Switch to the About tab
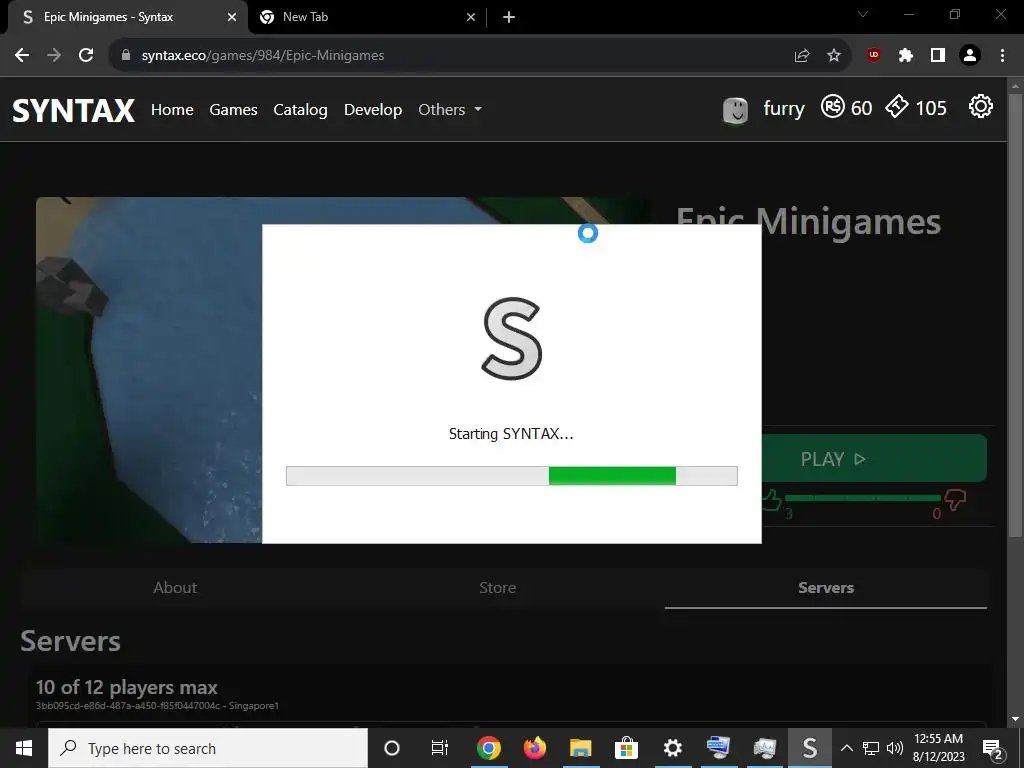This screenshot has width=1024, height=768. (175, 588)
